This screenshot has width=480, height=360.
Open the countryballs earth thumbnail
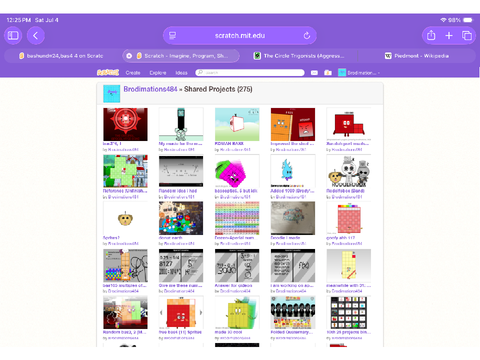[x=181, y=218]
